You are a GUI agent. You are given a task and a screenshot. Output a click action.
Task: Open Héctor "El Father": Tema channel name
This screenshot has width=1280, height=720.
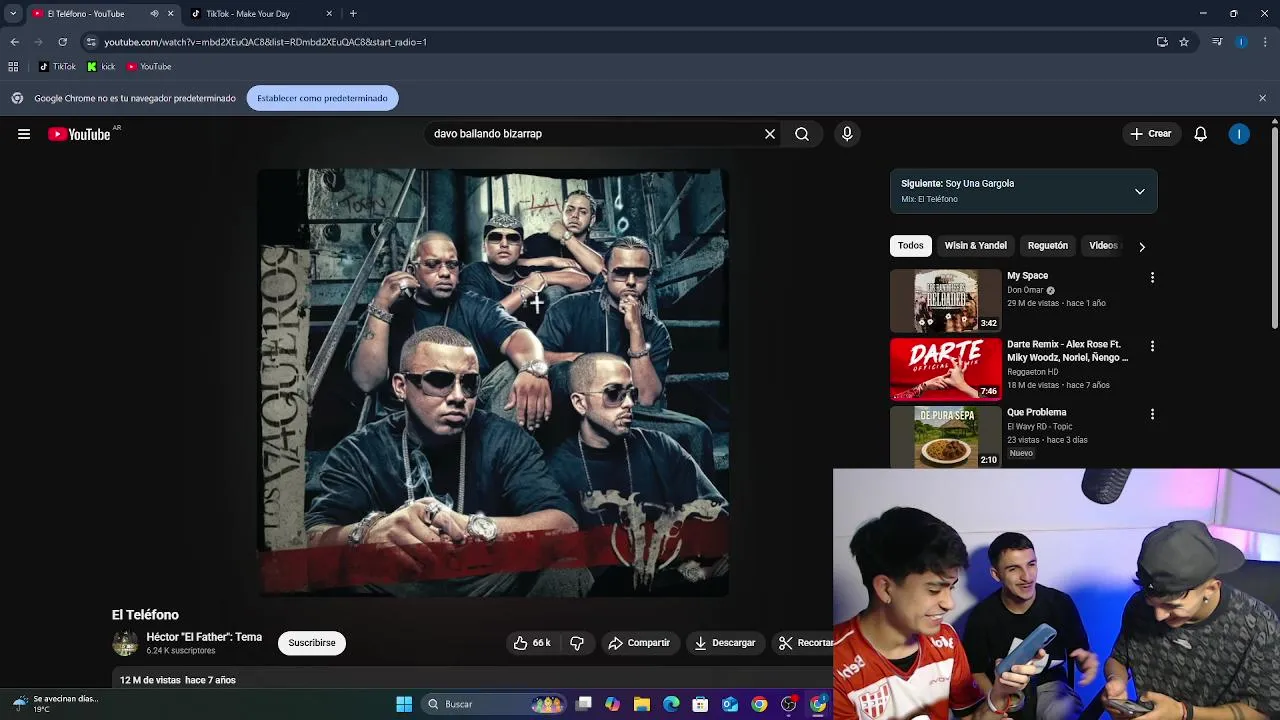204,637
